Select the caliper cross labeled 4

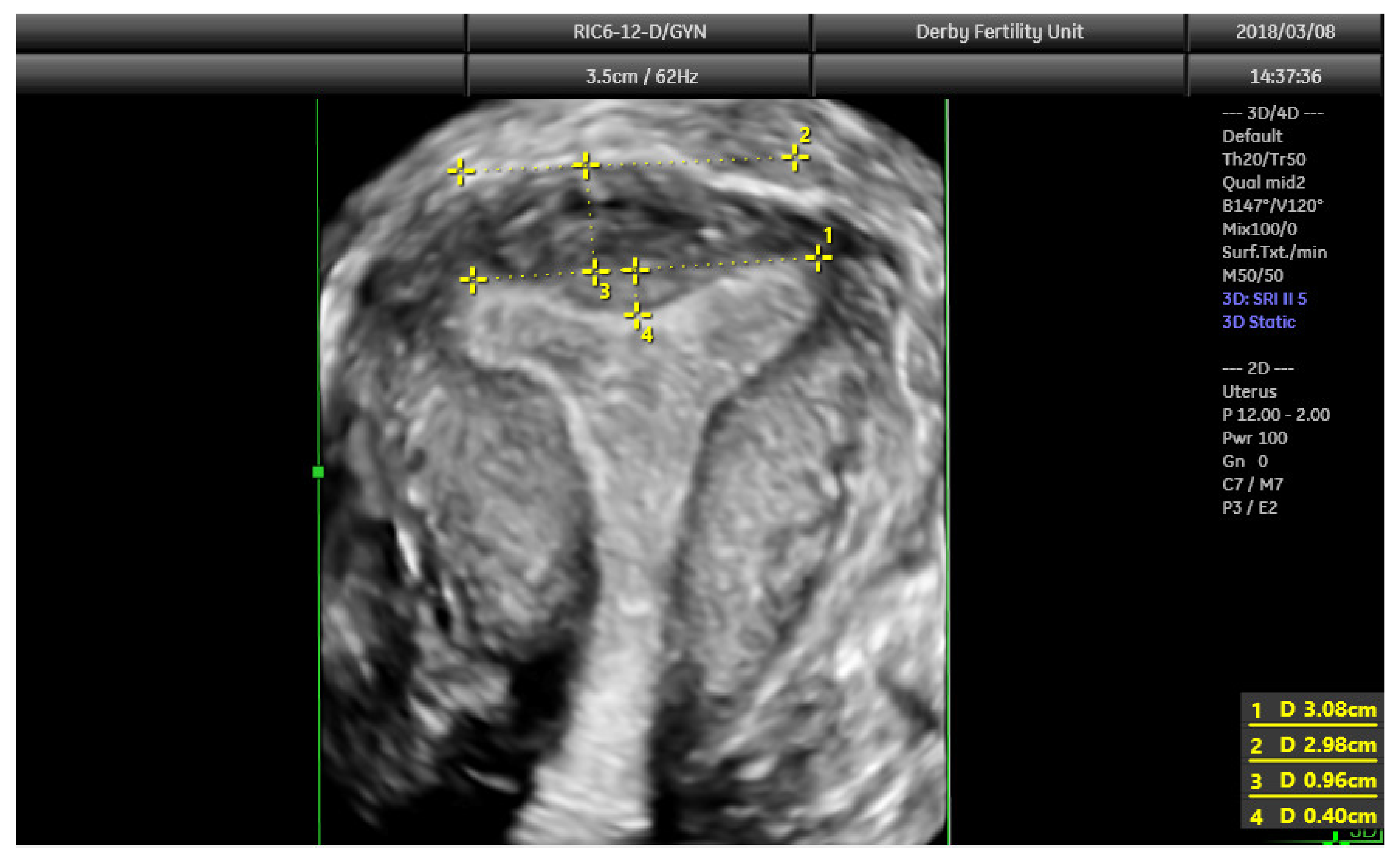coord(637,314)
